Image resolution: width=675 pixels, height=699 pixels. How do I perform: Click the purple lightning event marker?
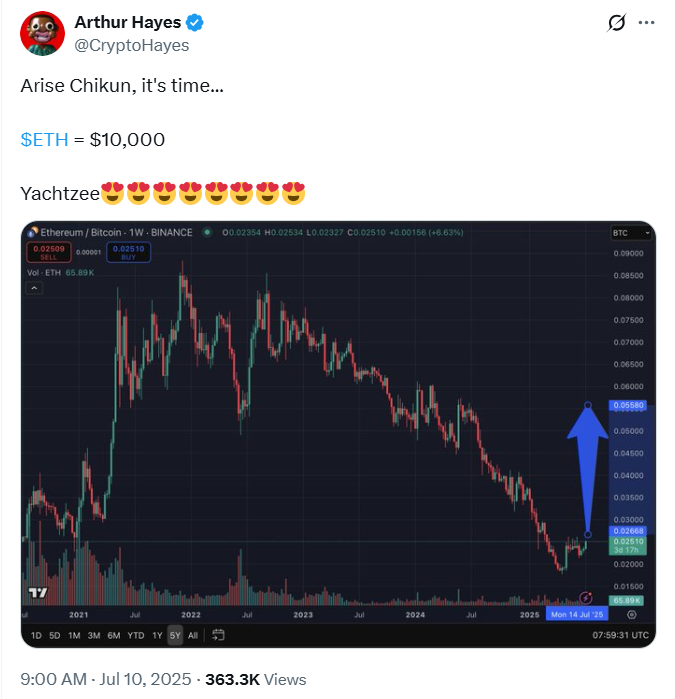(x=585, y=597)
